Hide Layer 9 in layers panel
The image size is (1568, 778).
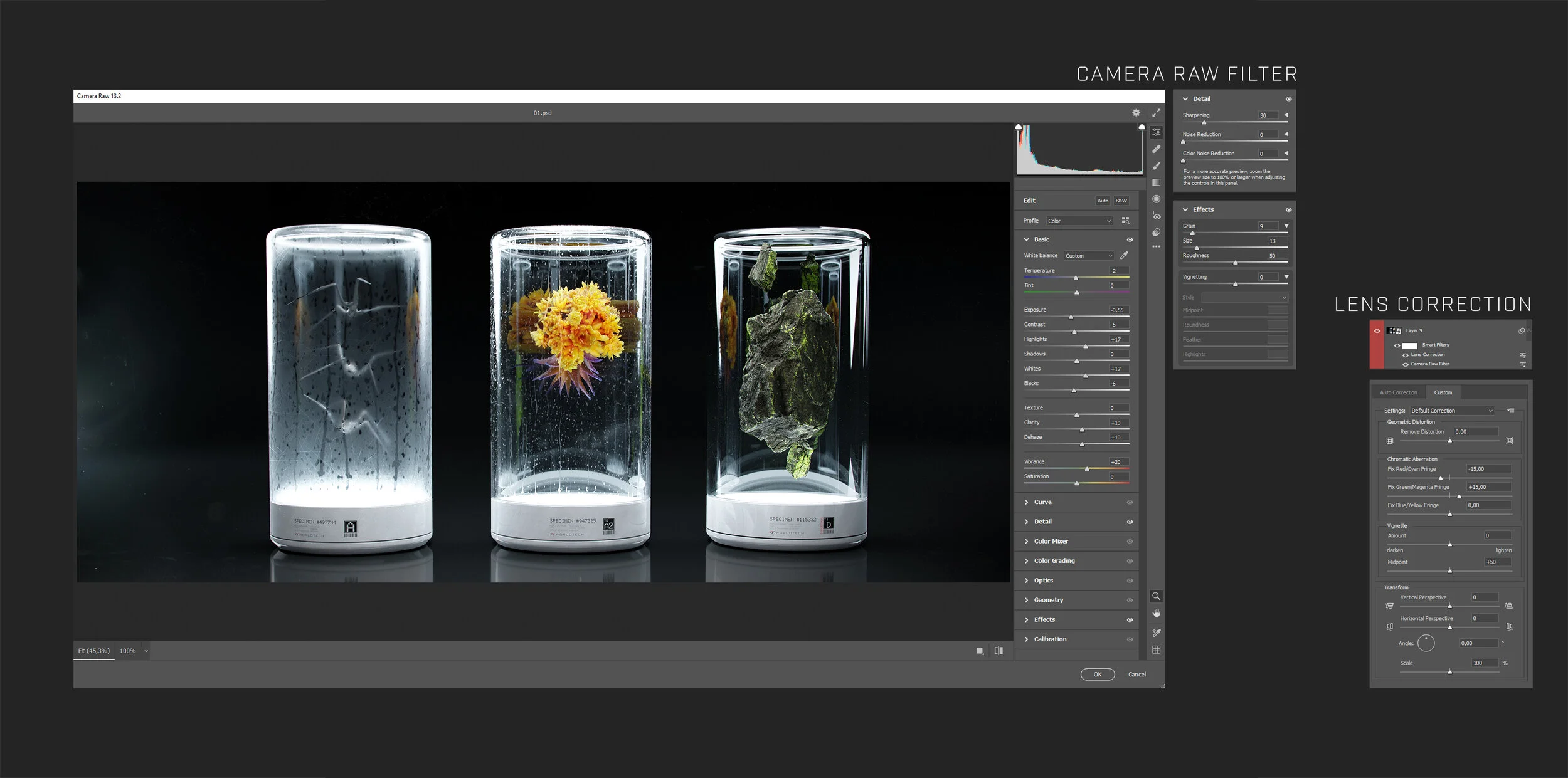pyautogui.click(x=1377, y=331)
